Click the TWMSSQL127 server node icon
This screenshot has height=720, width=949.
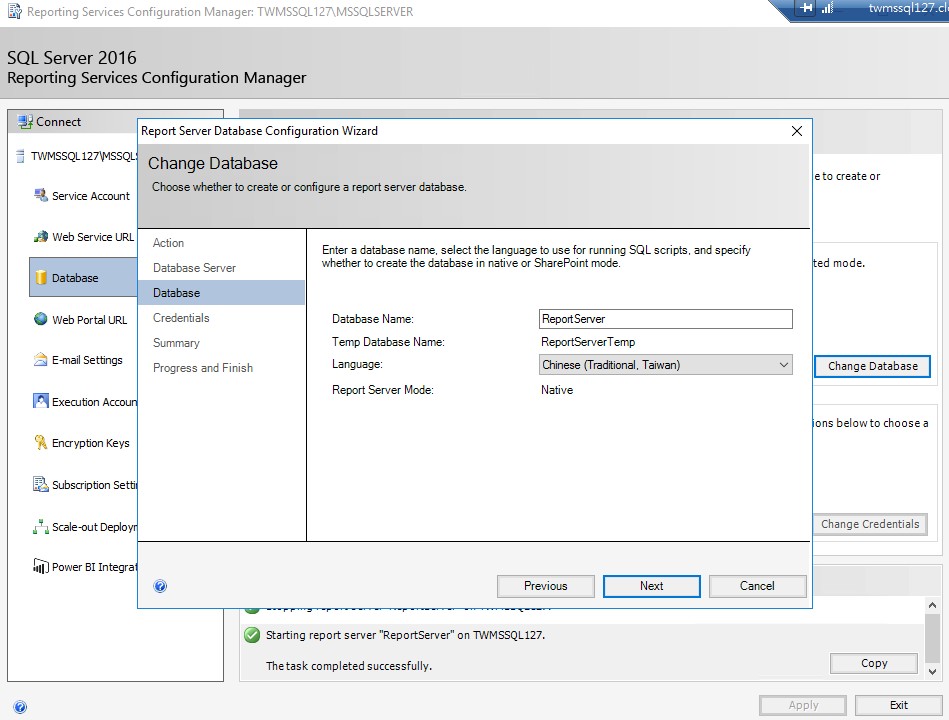click(x=20, y=156)
